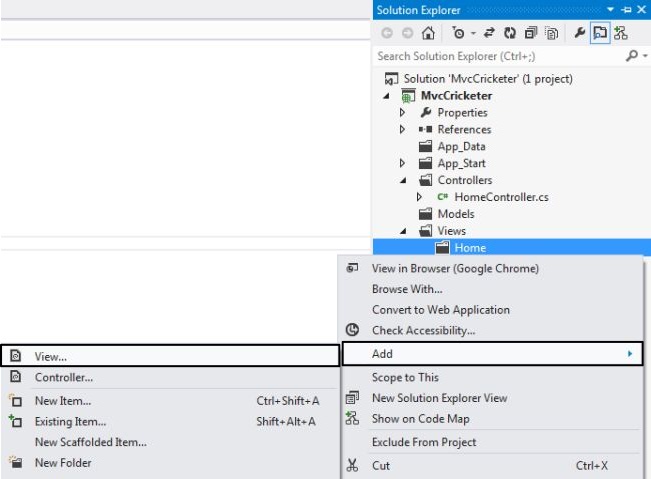Screen dimensions: 651x479
Task: Choose View... from the Add submenu
Action: (50, 355)
